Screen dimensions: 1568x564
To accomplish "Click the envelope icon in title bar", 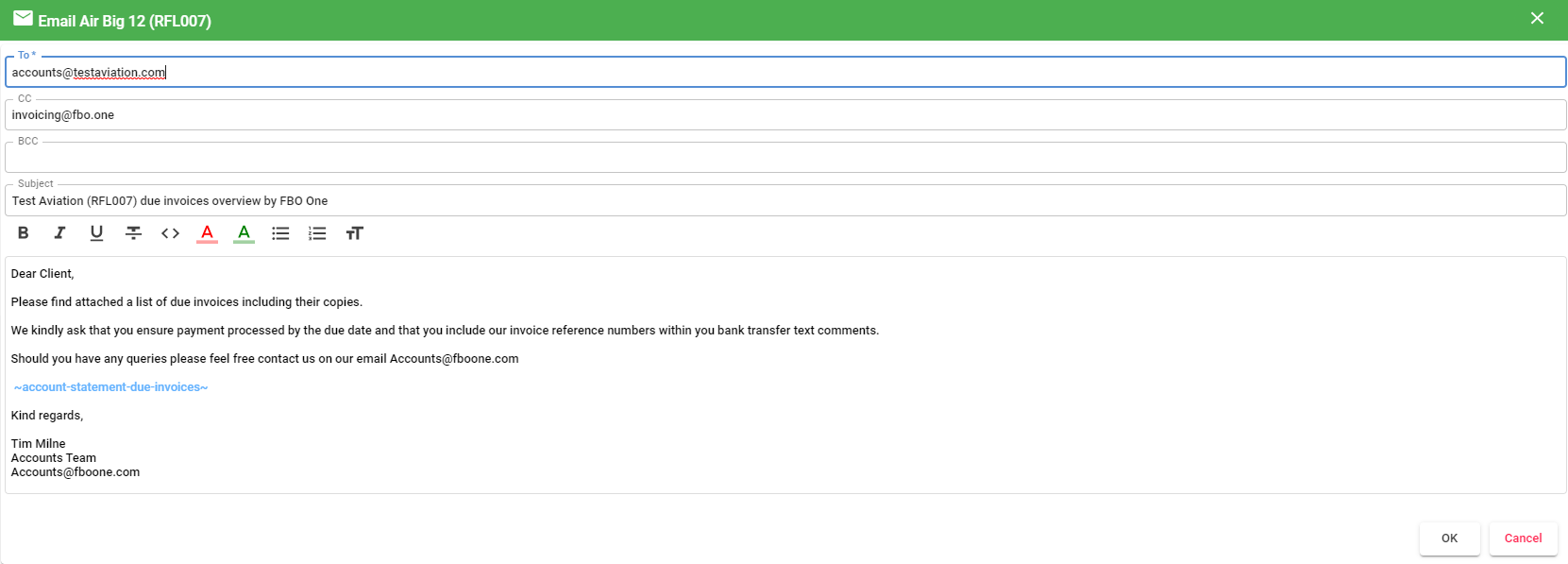I will [23, 19].
